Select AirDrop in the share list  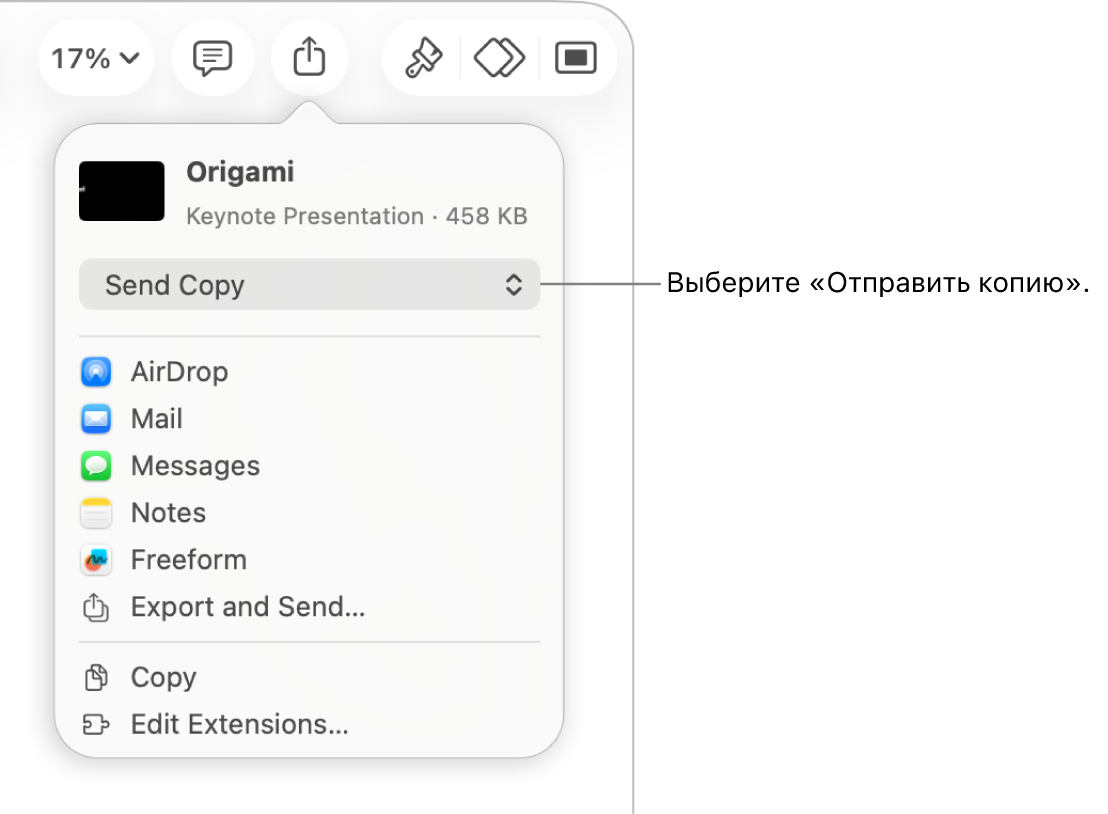tap(310, 372)
